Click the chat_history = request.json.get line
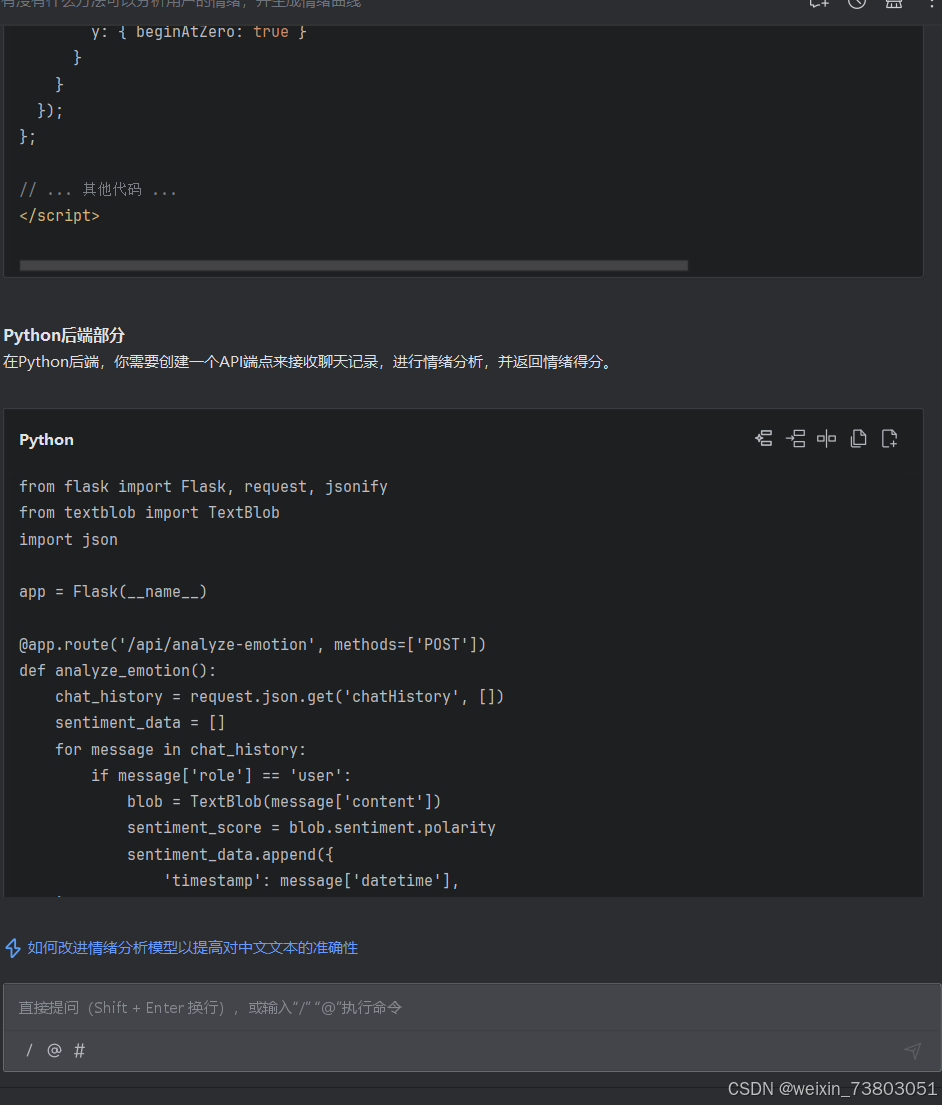 (280, 697)
